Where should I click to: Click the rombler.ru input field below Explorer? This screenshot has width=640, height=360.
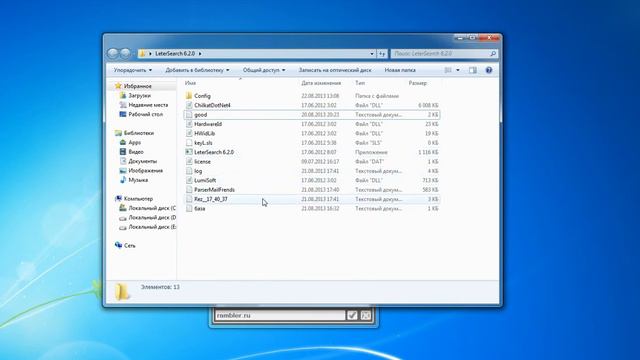coord(280,316)
